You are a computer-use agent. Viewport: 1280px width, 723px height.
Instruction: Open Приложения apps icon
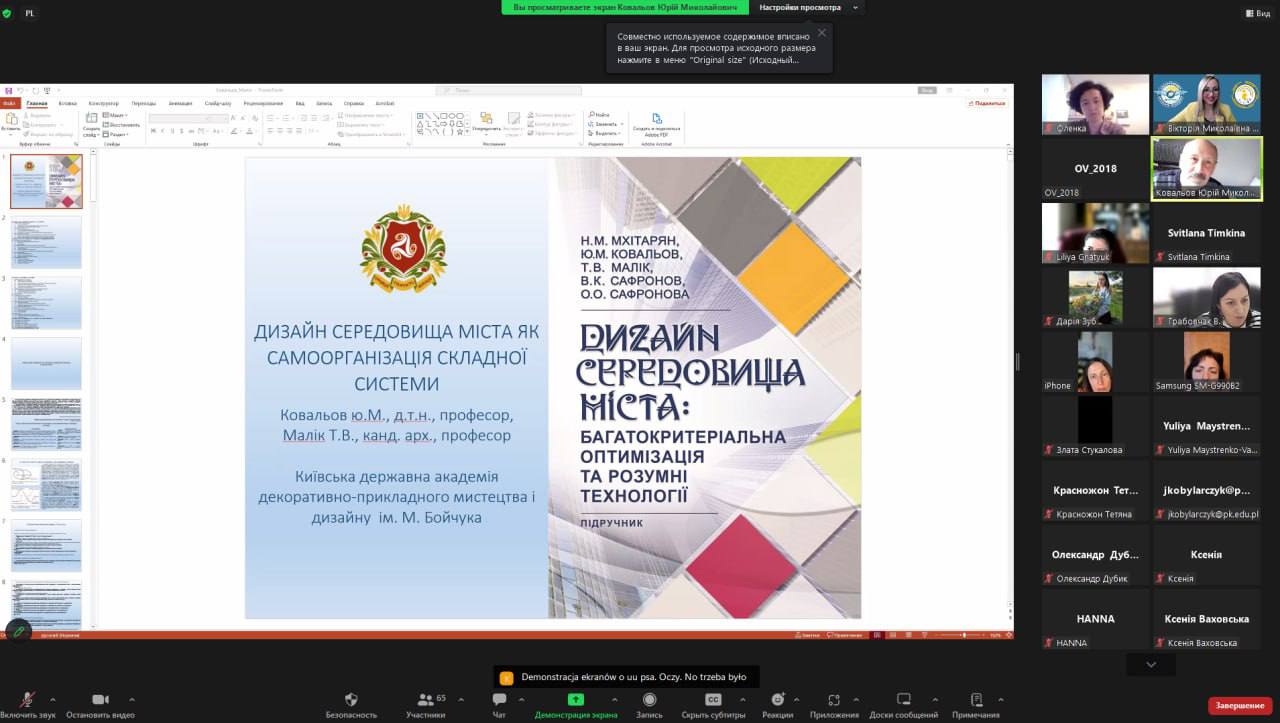(834, 700)
